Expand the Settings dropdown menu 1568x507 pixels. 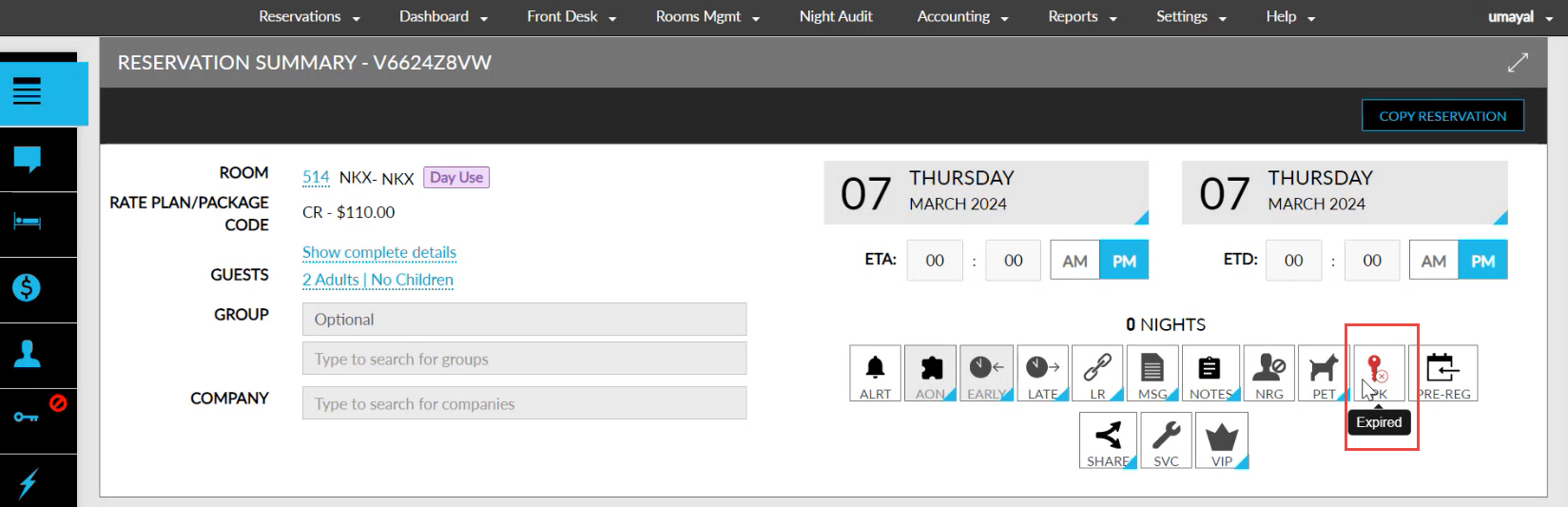pos(1191,16)
